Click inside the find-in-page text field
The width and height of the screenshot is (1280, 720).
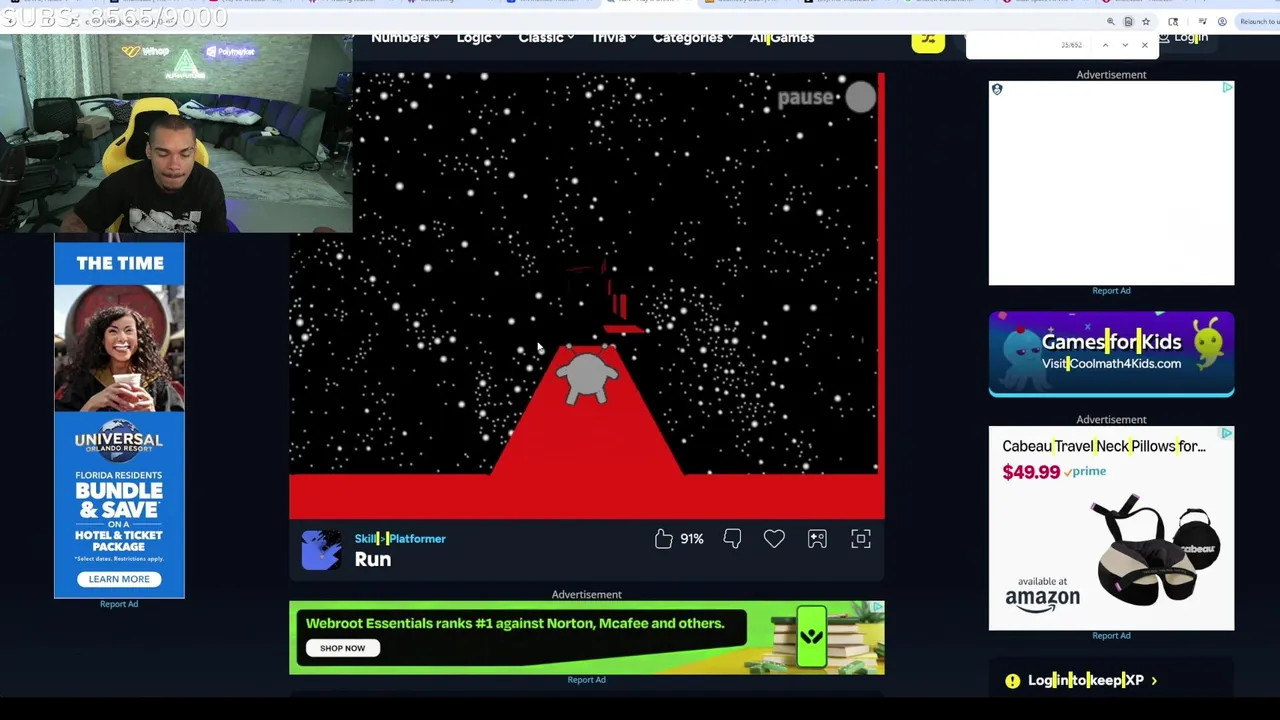1010,45
